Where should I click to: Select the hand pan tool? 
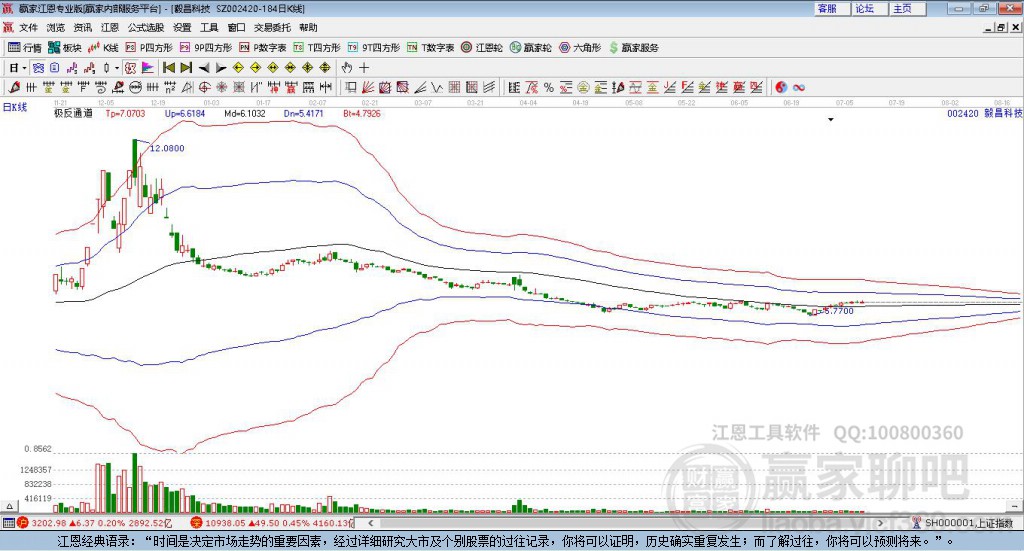pos(346,68)
